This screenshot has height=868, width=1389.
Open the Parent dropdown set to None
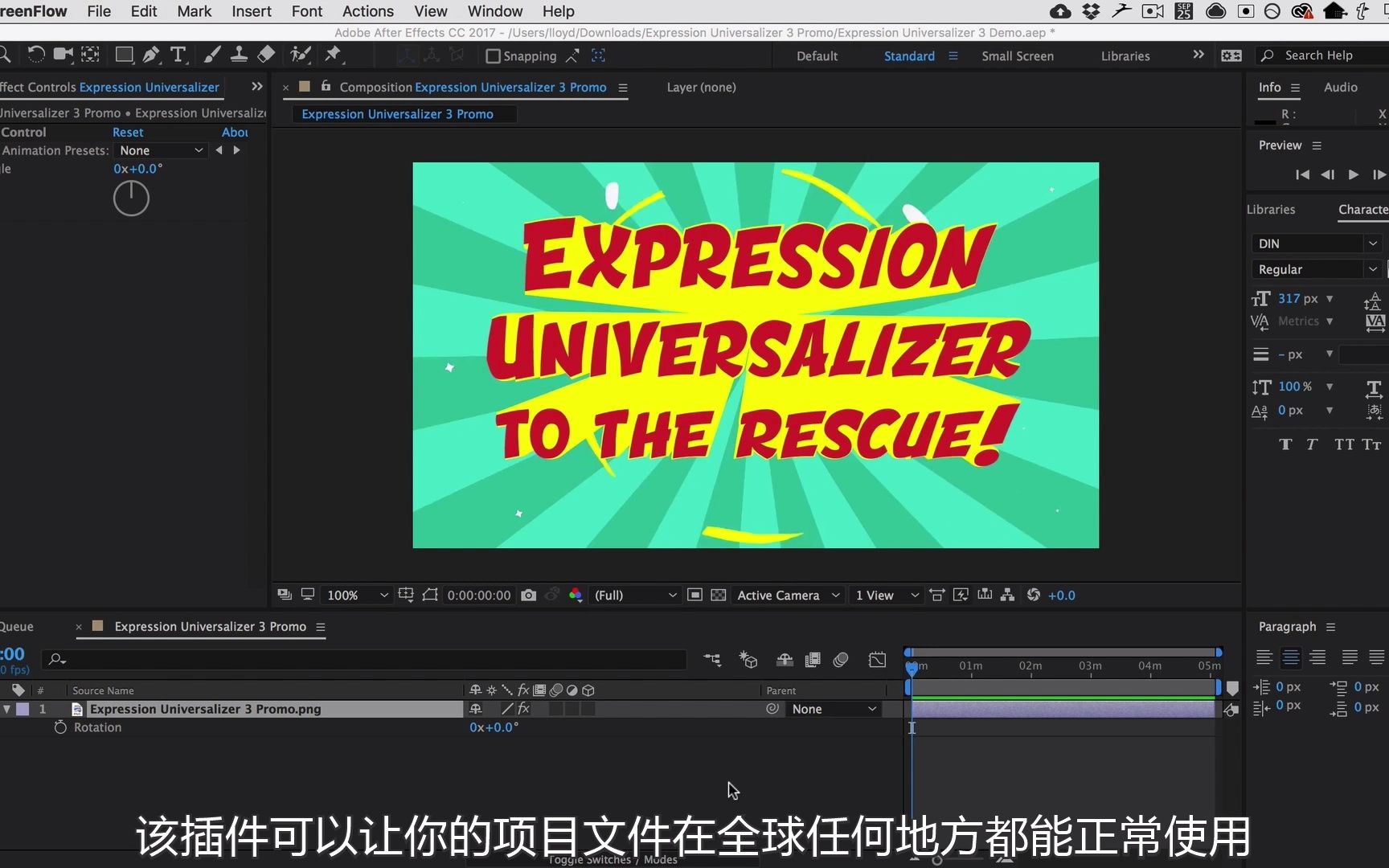[833, 709]
